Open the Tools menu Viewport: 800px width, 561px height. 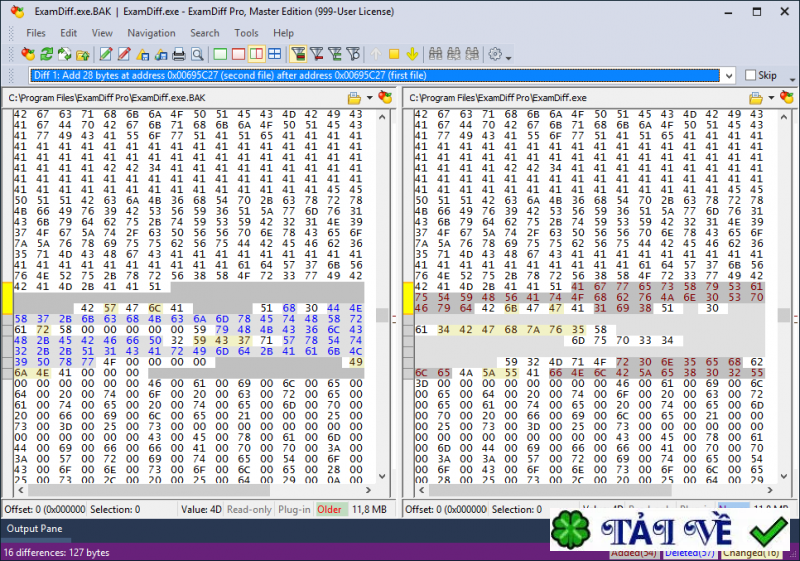[x=246, y=33]
